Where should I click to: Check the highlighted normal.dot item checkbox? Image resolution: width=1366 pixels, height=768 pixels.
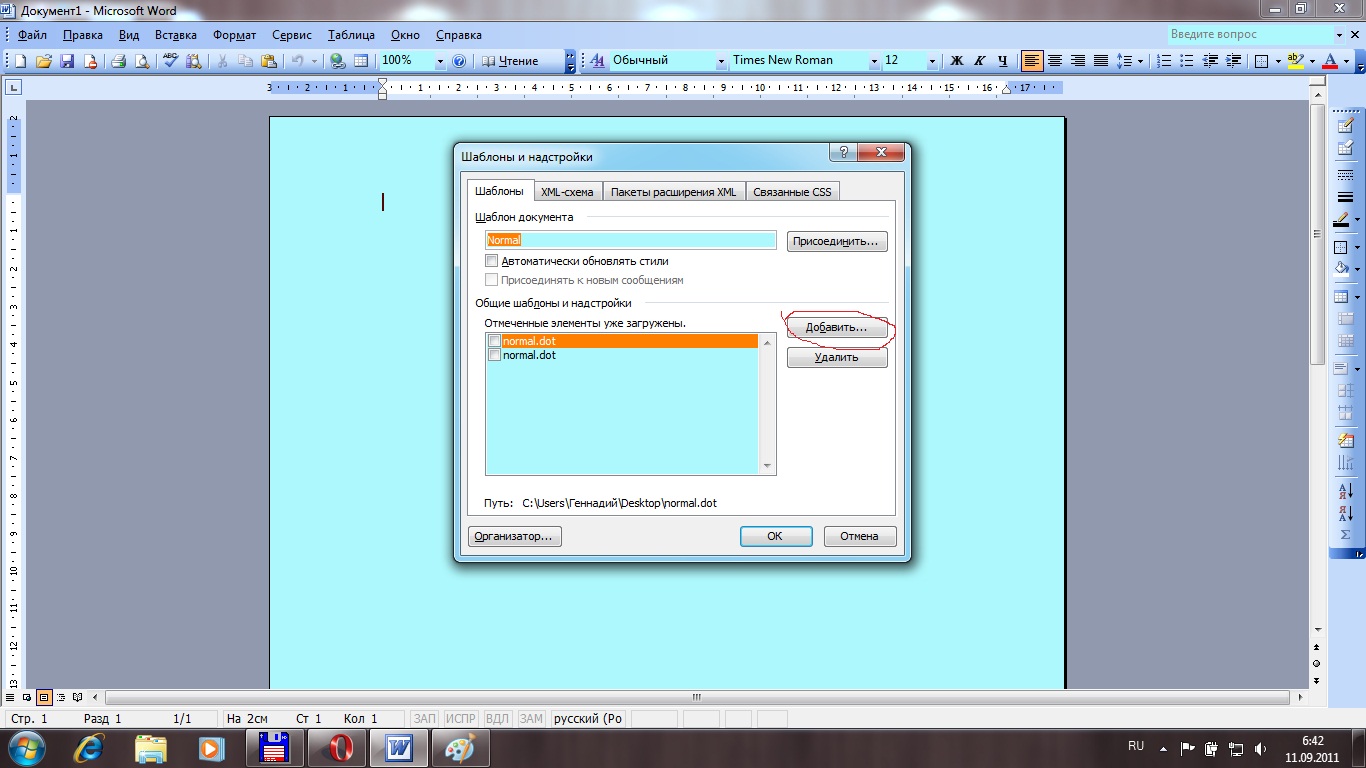click(x=494, y=341)
